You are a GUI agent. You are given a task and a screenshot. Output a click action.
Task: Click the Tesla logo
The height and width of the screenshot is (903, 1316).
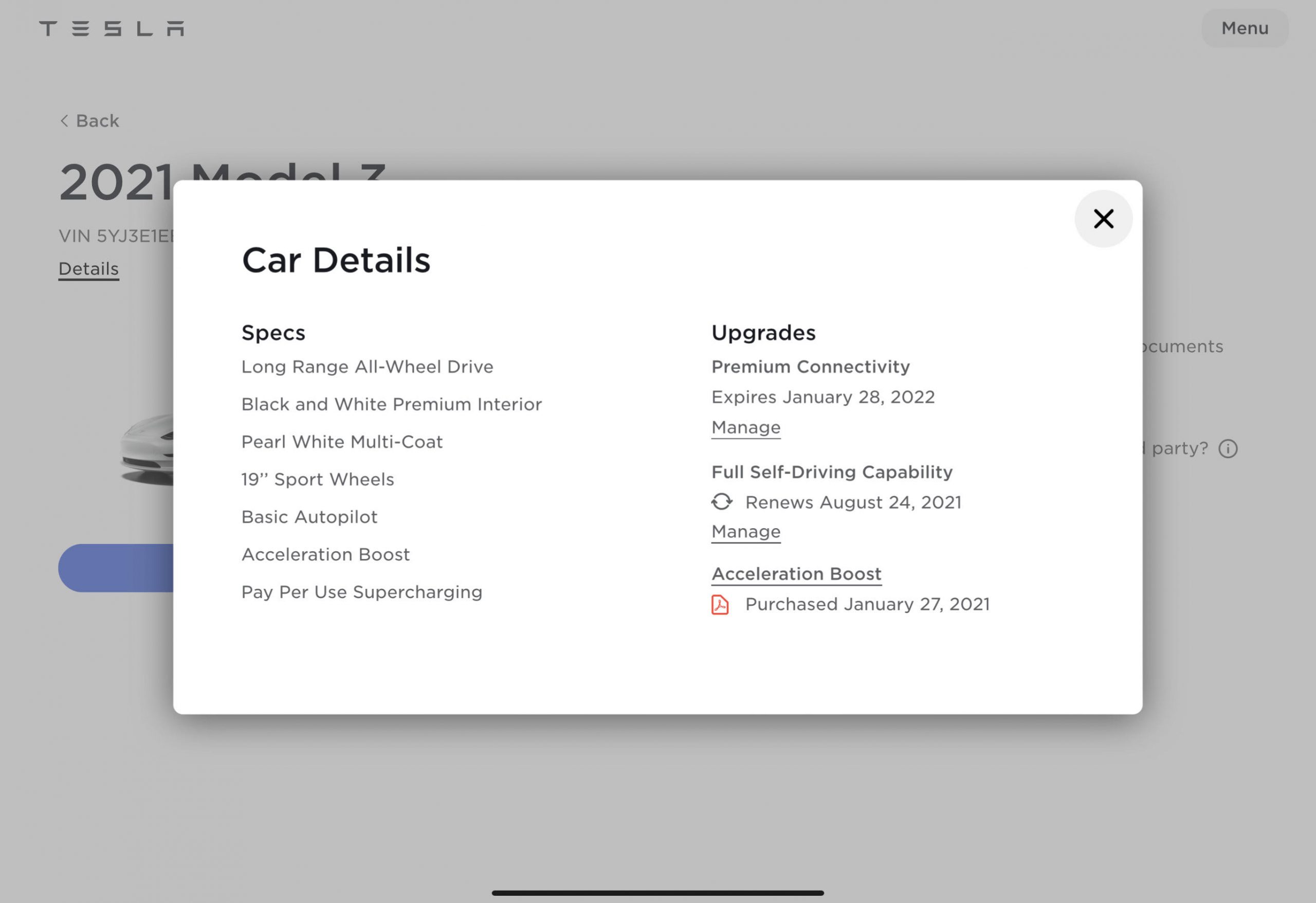112,28
